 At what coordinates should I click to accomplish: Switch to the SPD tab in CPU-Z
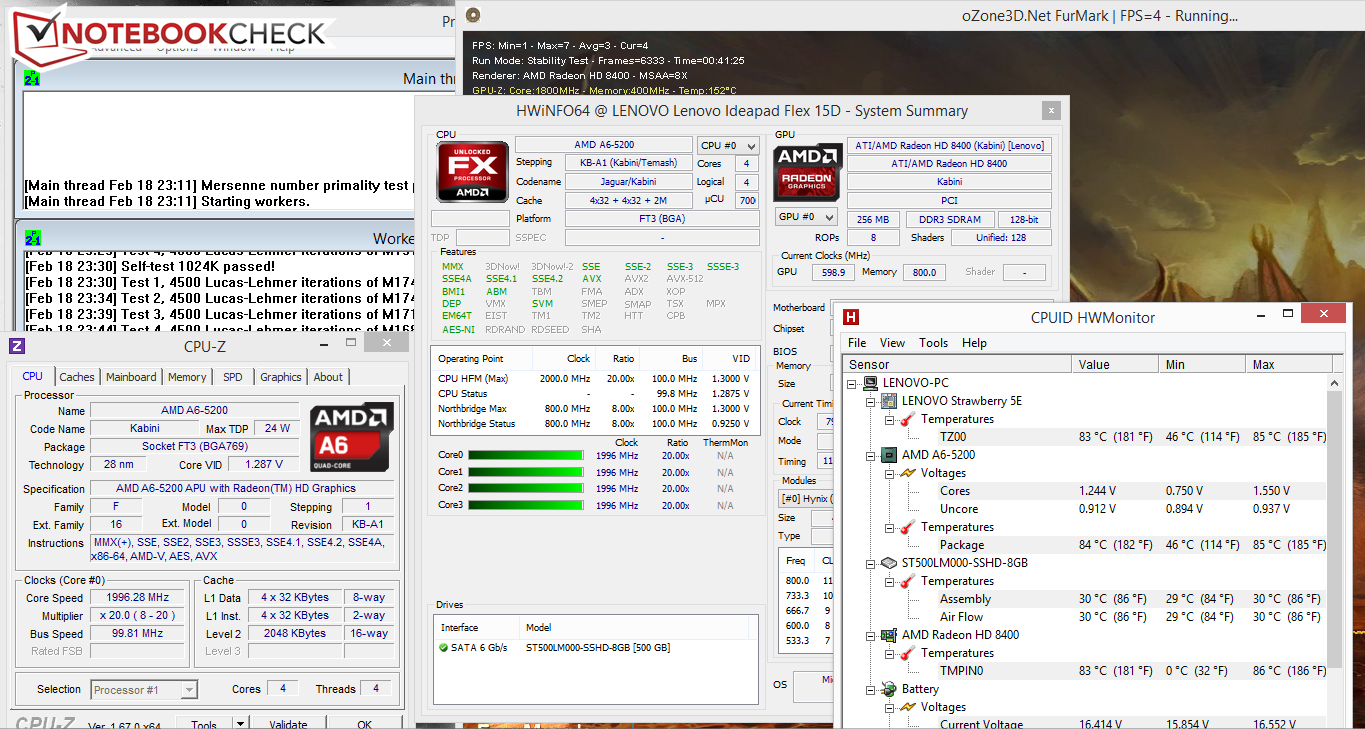(233, 377)
